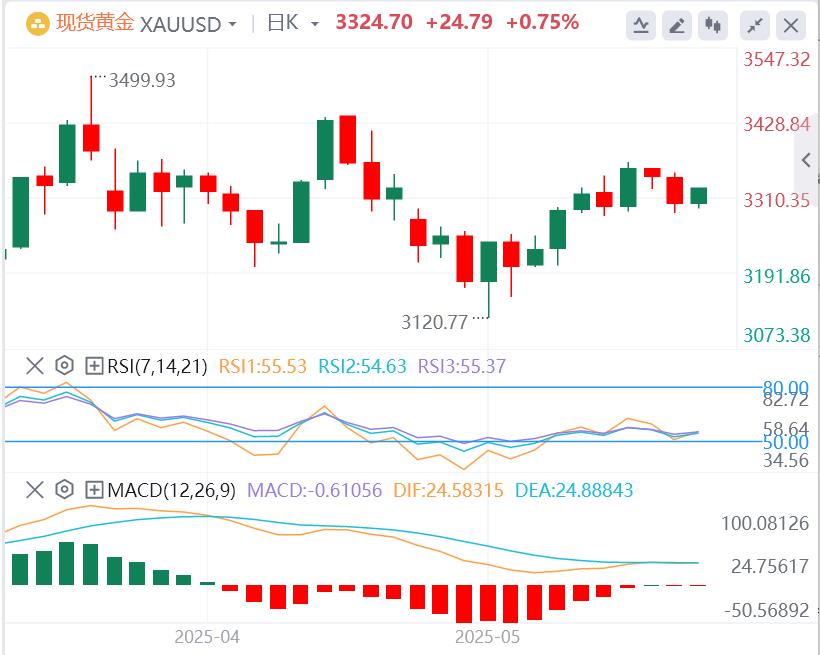This screenshot has width=820, height=655.
Task: Click the gold coin logo icon
Action: tap(36, 20)
